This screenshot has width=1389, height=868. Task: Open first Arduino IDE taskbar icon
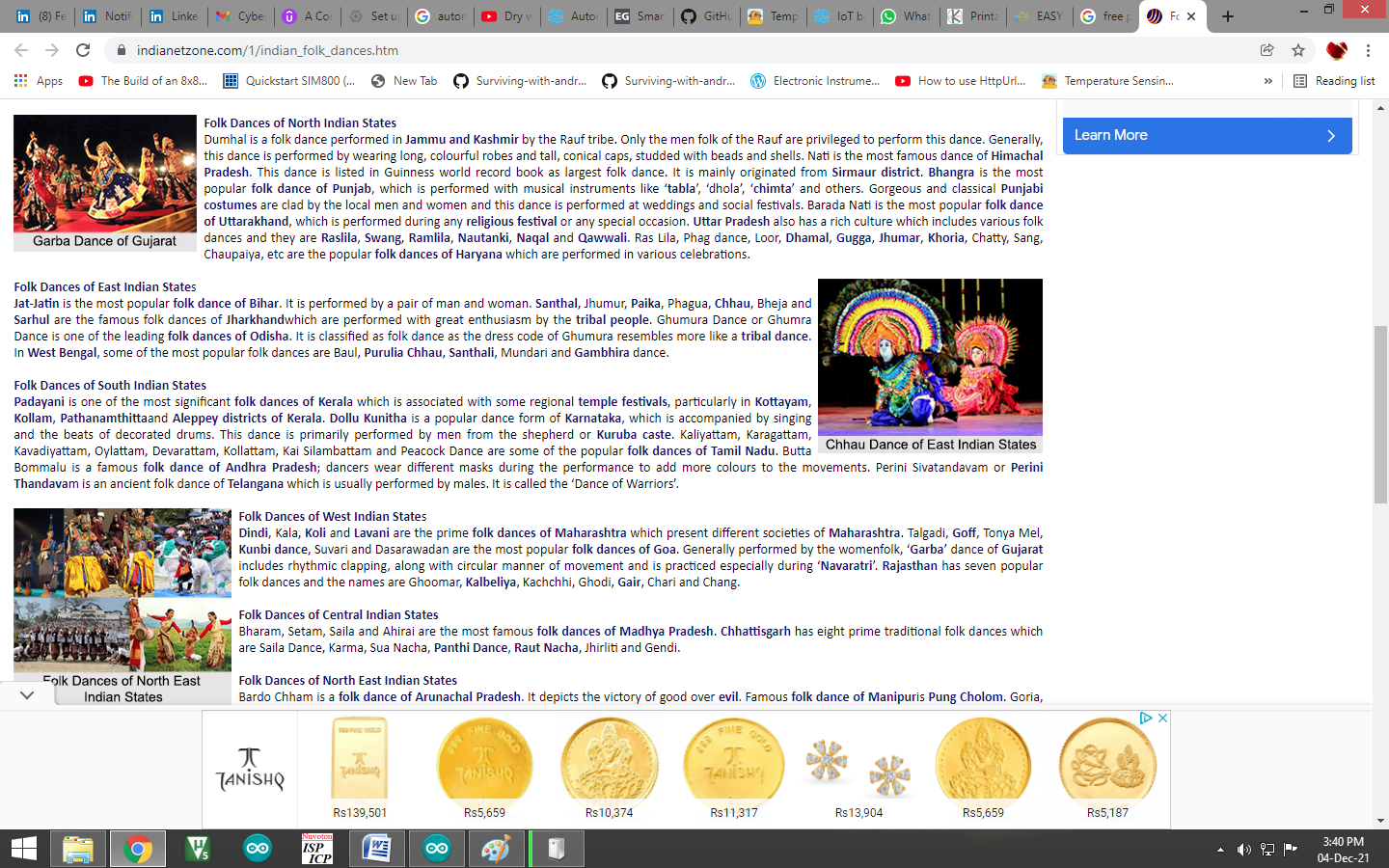[258, 849]
